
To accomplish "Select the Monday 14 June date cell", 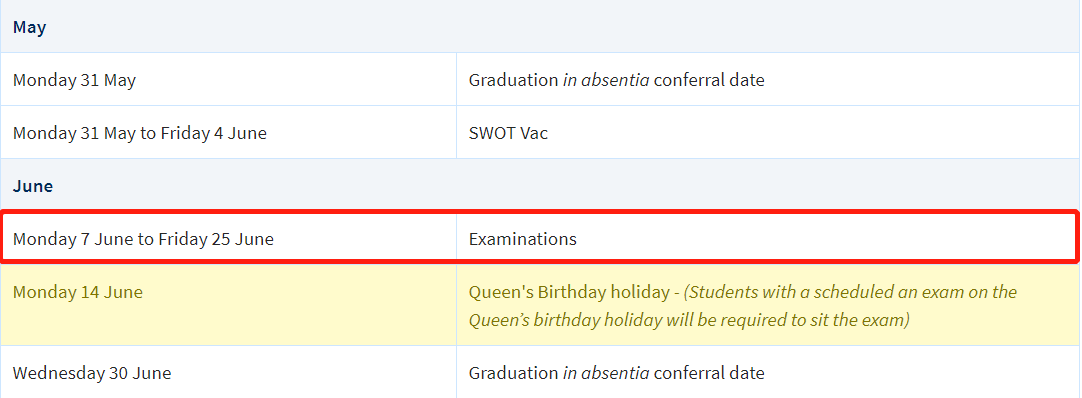I will (x=228, y=305).
